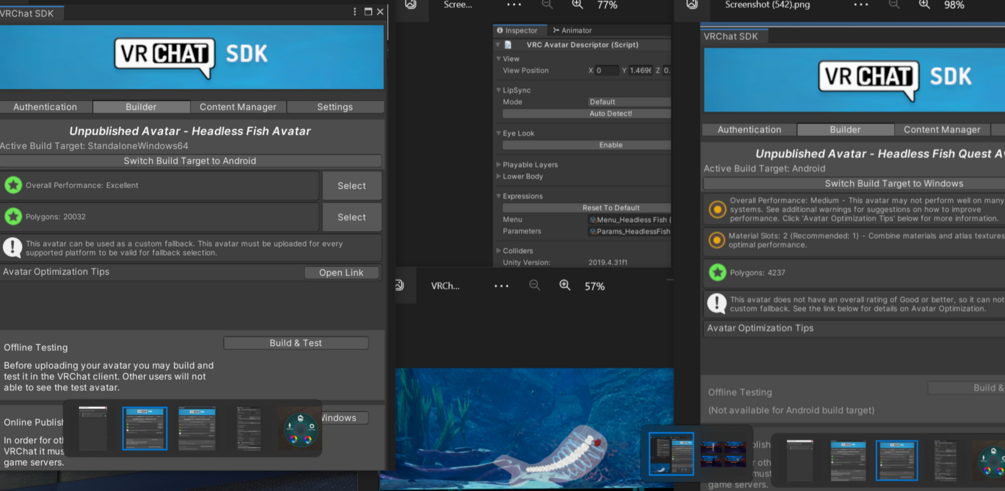
Task: Select underwater scene thumbnail in middle filmstrip
Action: pyautogui.click(x=722, y=454)
